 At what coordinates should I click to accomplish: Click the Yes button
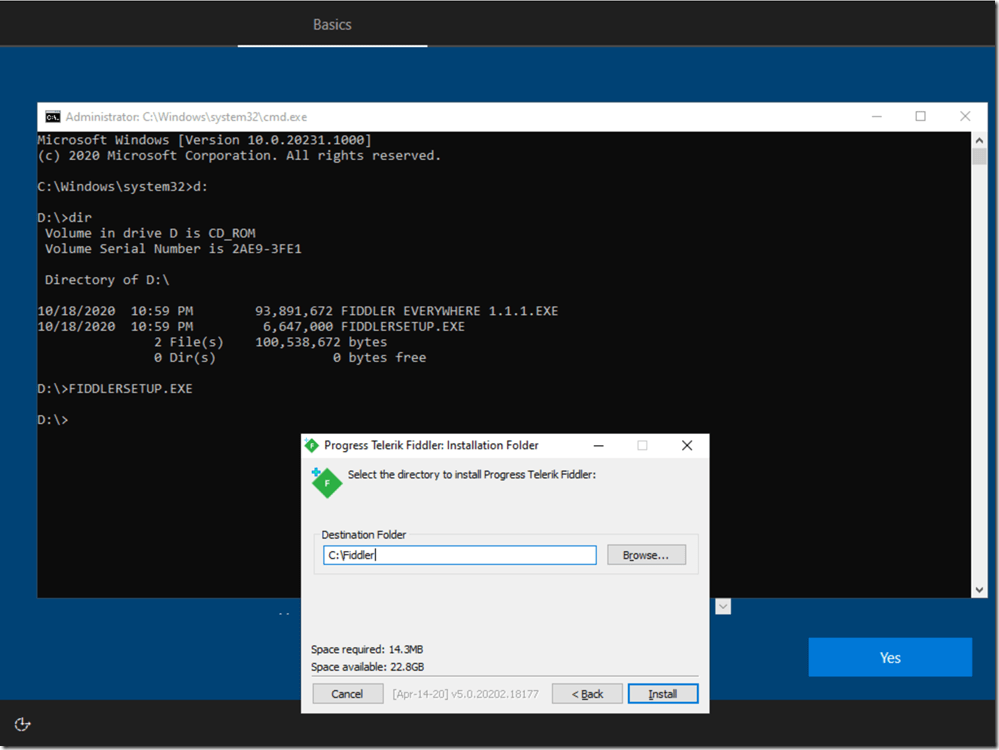(x=888, y=657)
